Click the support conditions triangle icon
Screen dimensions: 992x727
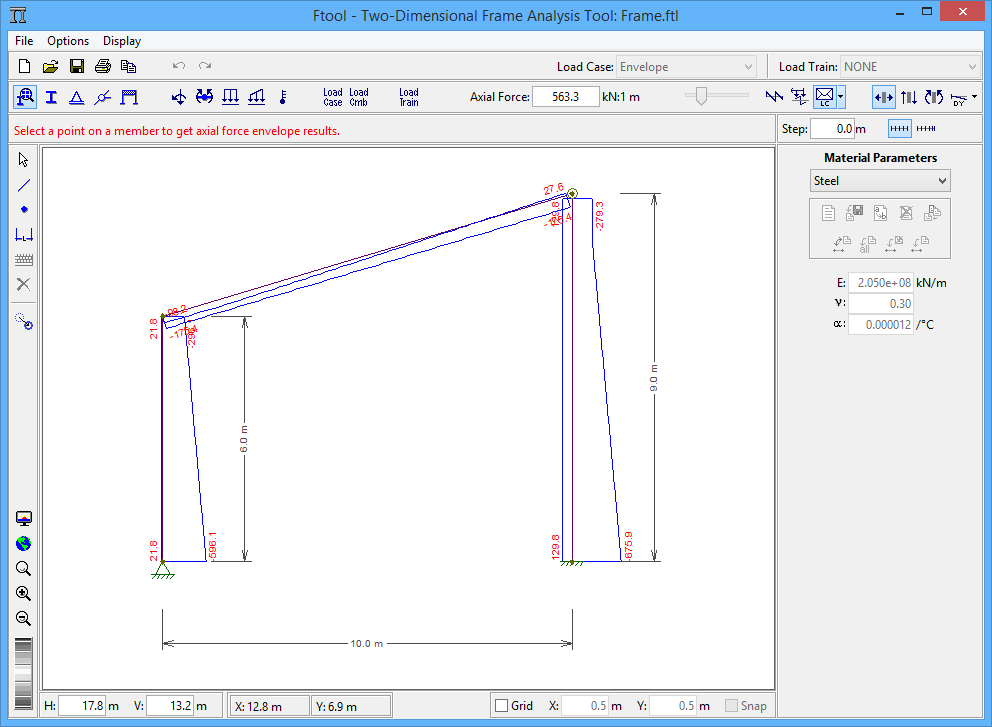[76, 97]
